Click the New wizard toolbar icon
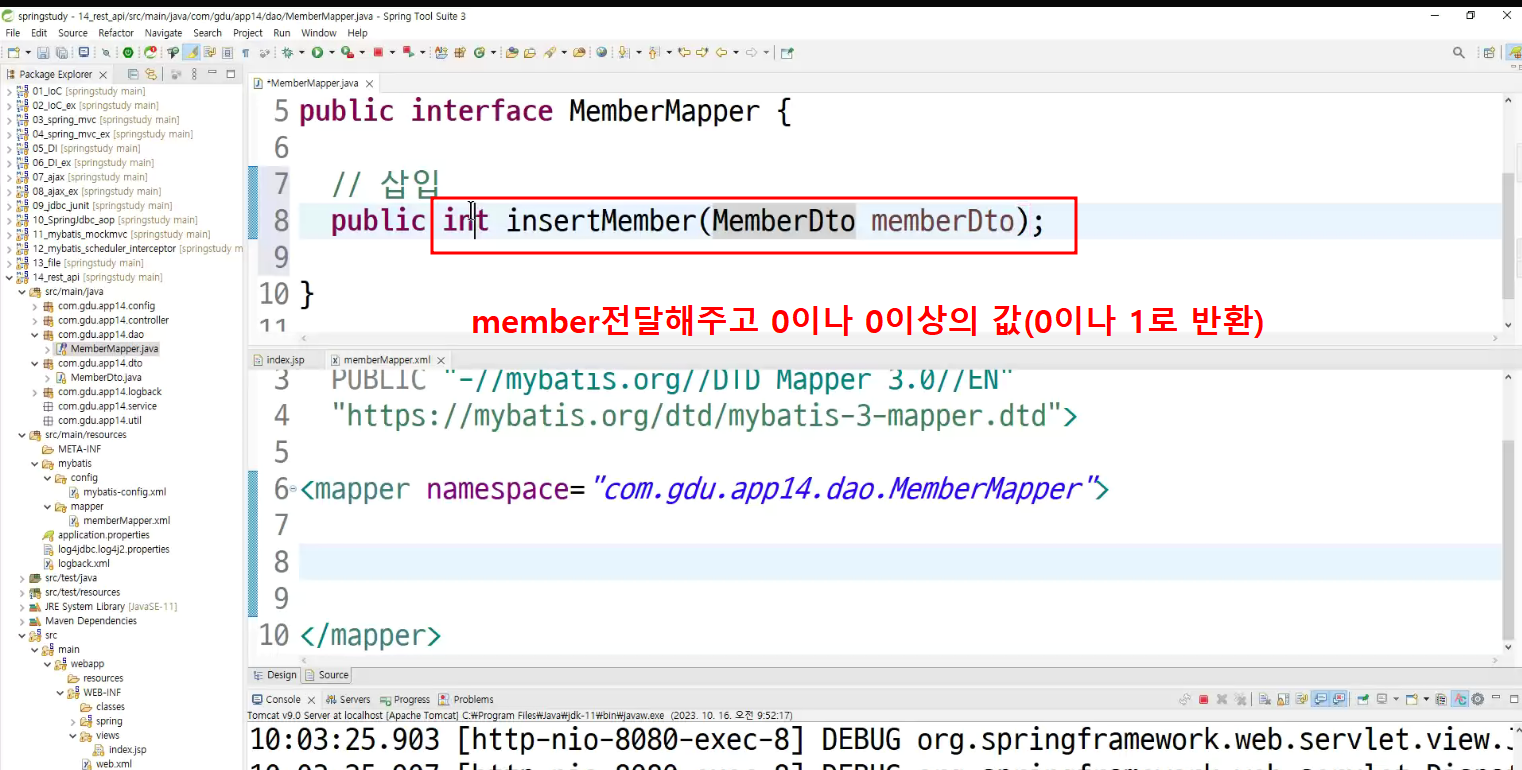Viewport: 1522px width, 770px height. point(13,52)
